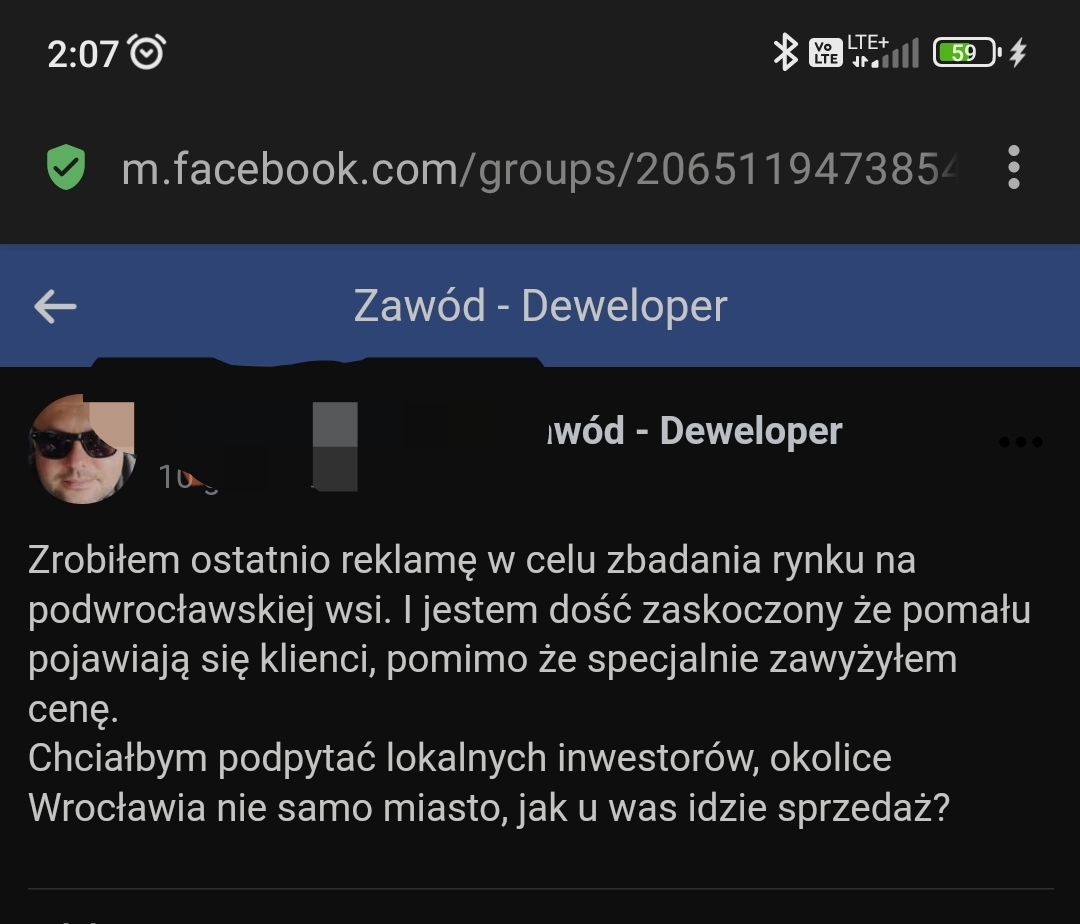Viewport: 1080px width, 924px height.
Task: Open the post options three-dot menu
Action: [x=1021, y=441]
